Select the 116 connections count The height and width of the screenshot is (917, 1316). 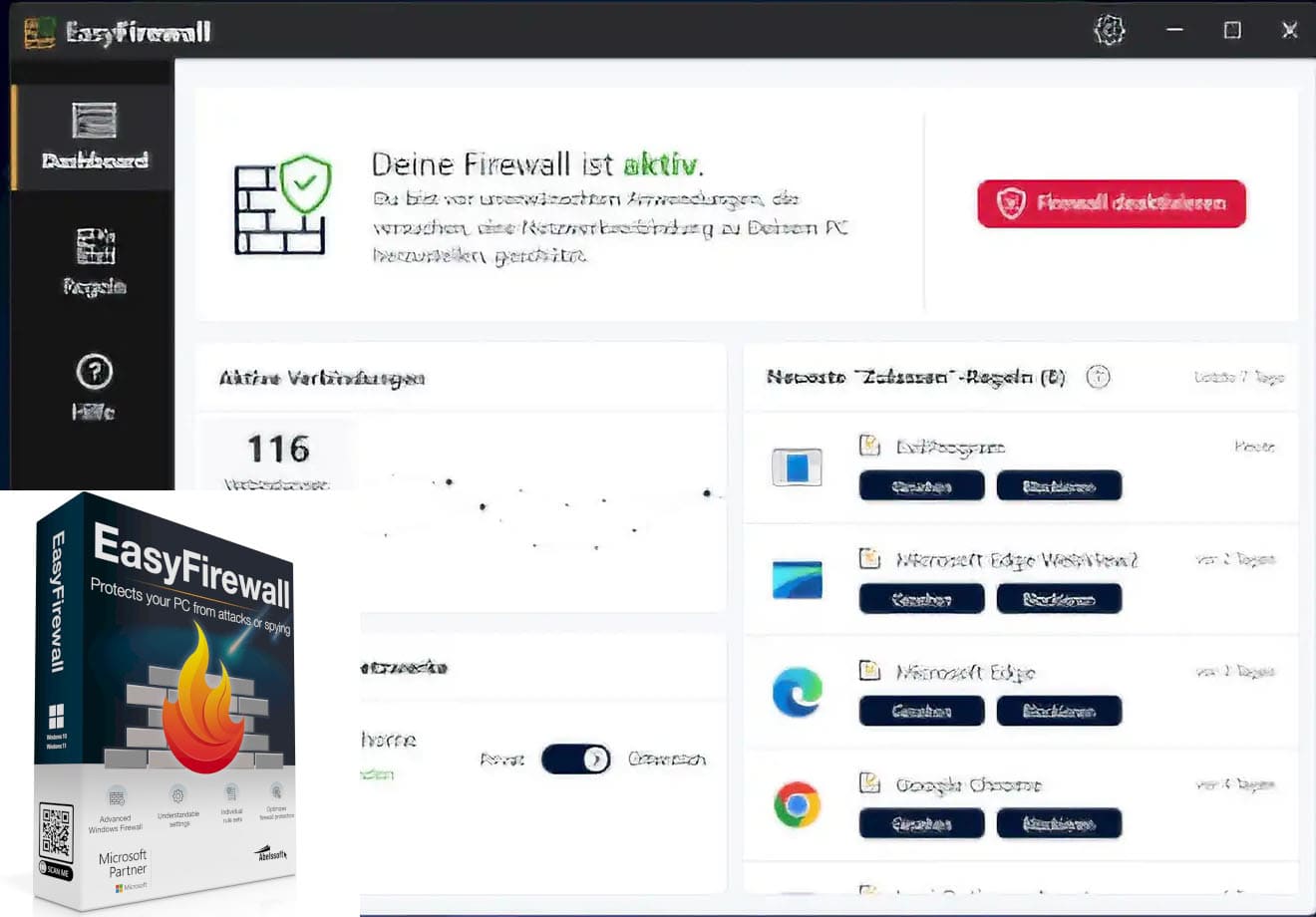coord(278,449)
